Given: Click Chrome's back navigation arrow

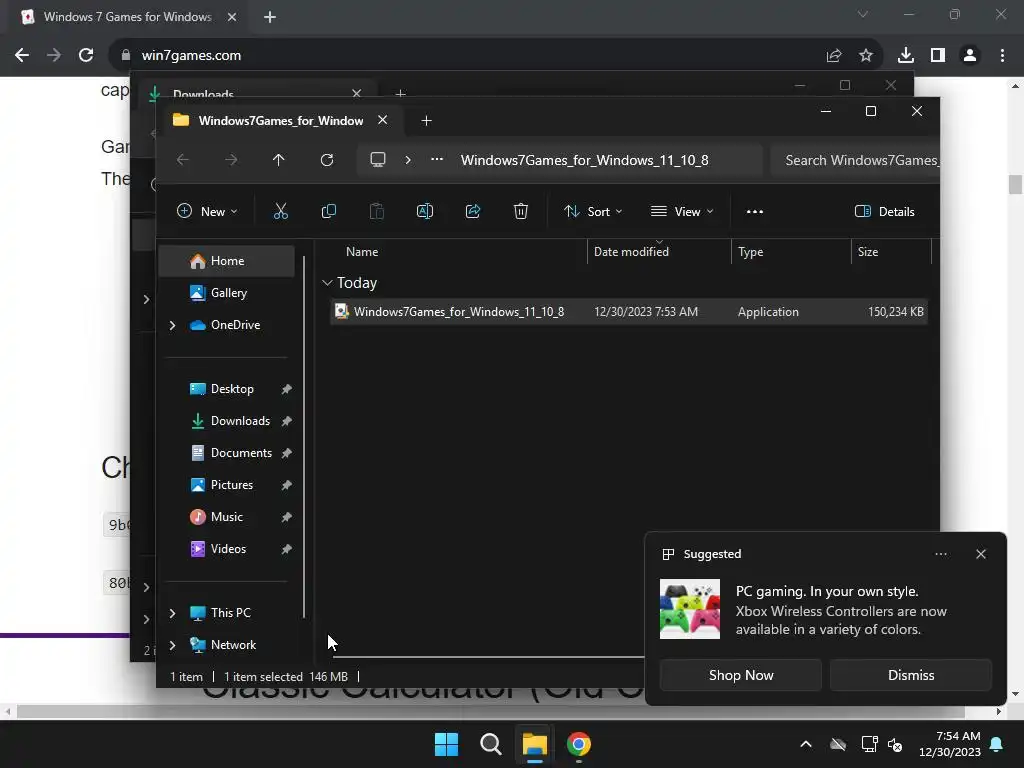Looking at the screenshot, I should 22,55.
